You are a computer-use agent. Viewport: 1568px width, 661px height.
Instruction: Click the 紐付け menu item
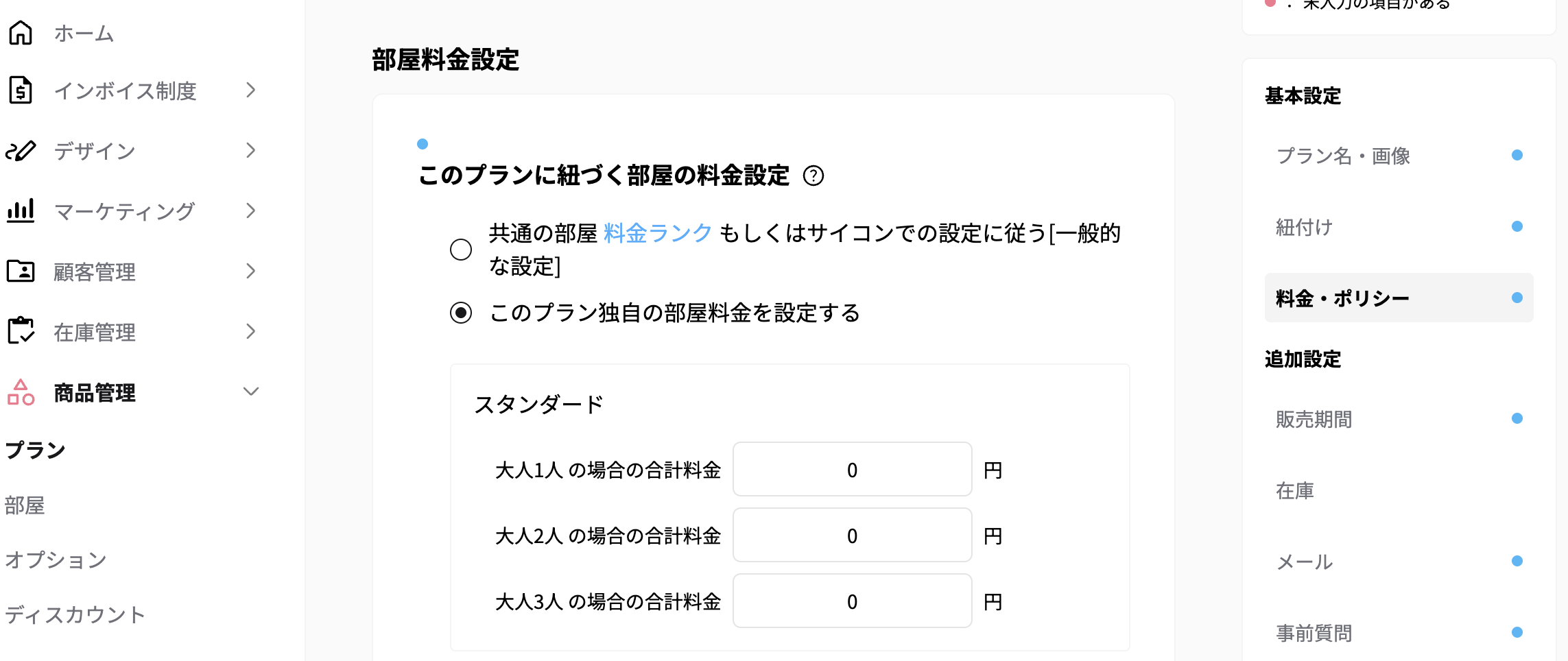[x=1306, y=227]
